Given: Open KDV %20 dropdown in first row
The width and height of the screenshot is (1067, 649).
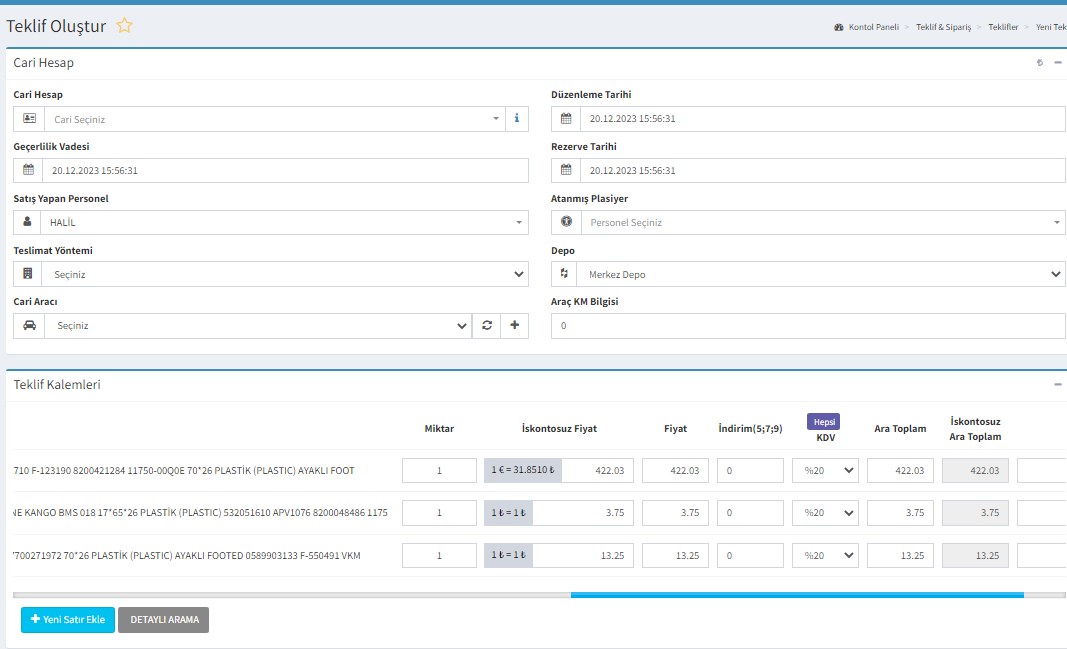Looking at the screenshot, I should tap(825, 470).
